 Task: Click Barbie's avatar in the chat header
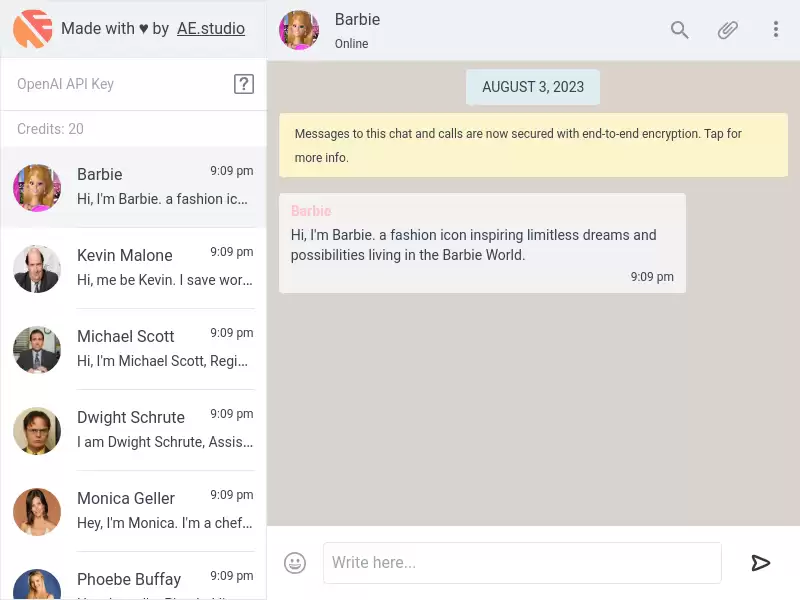[299, 30]
